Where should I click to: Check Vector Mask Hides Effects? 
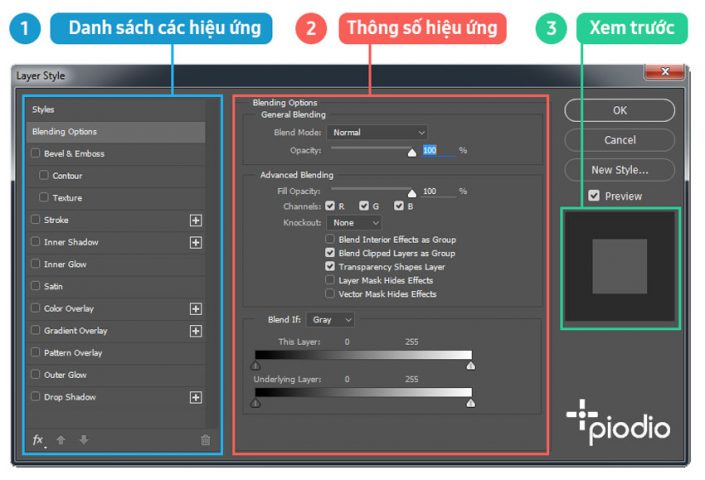(x=330, y=293)
